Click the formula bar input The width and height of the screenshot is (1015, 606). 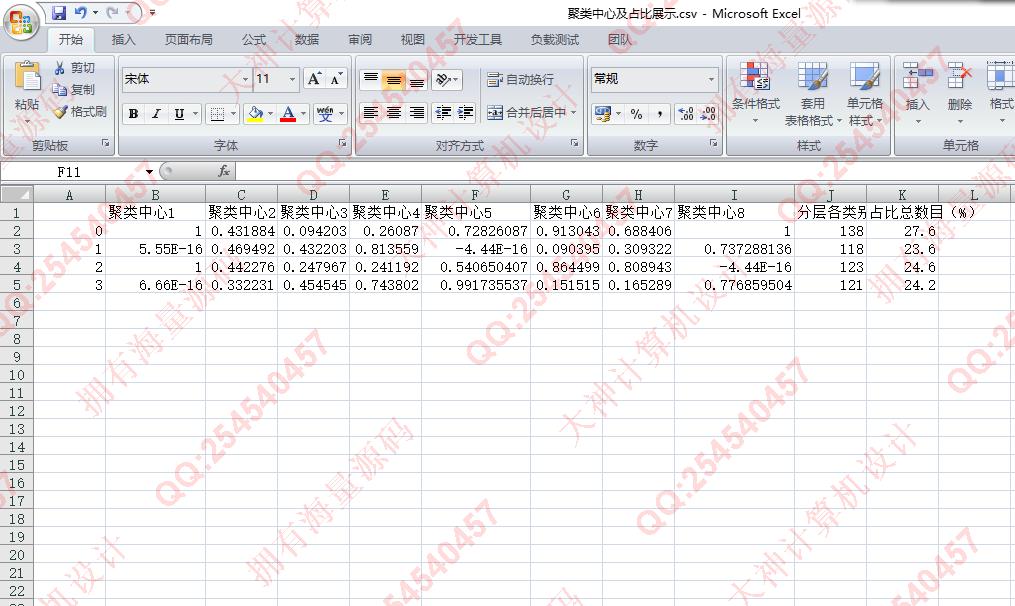[x=625, y=172]
